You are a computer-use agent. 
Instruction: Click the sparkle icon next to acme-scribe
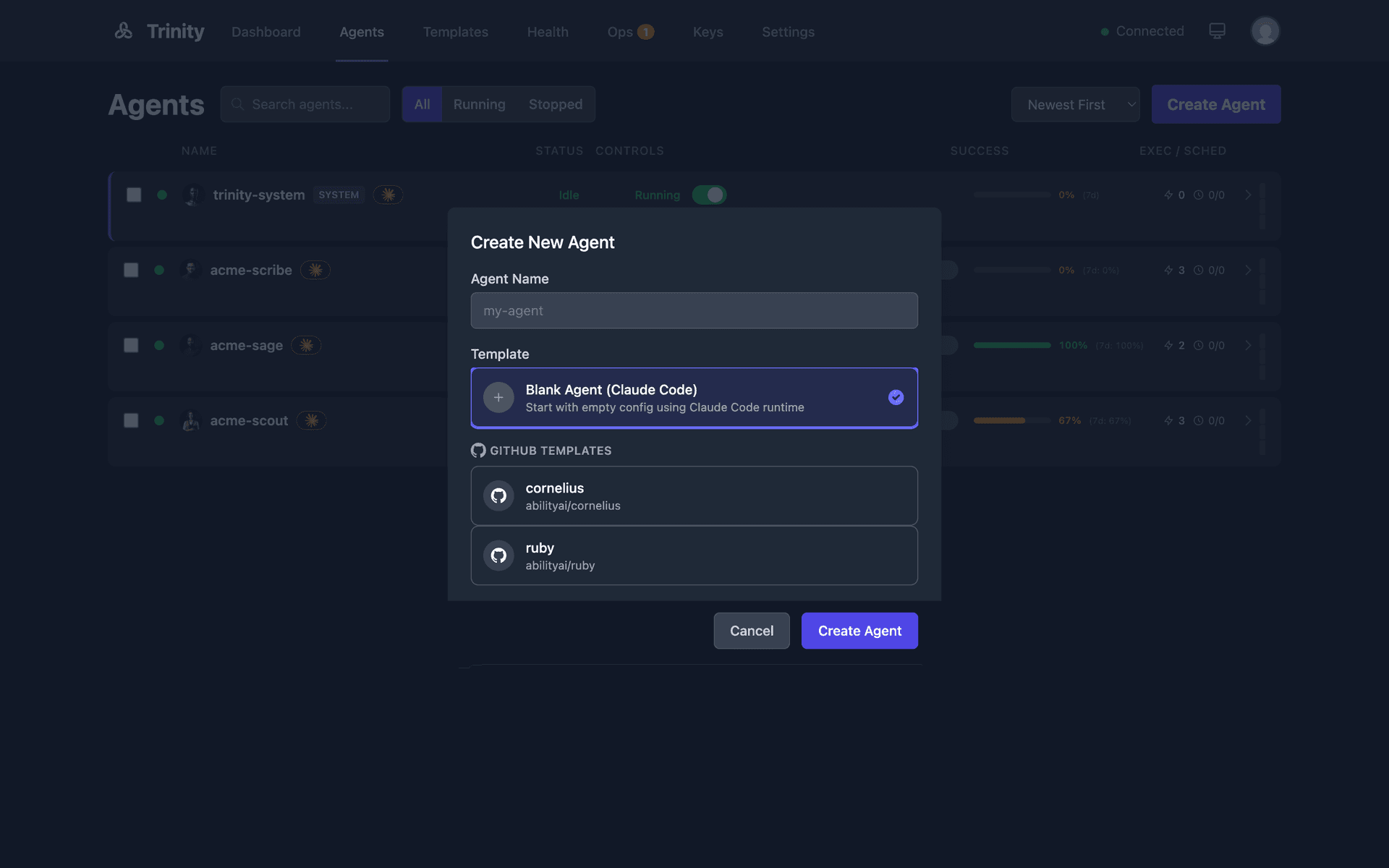[315, 270]
